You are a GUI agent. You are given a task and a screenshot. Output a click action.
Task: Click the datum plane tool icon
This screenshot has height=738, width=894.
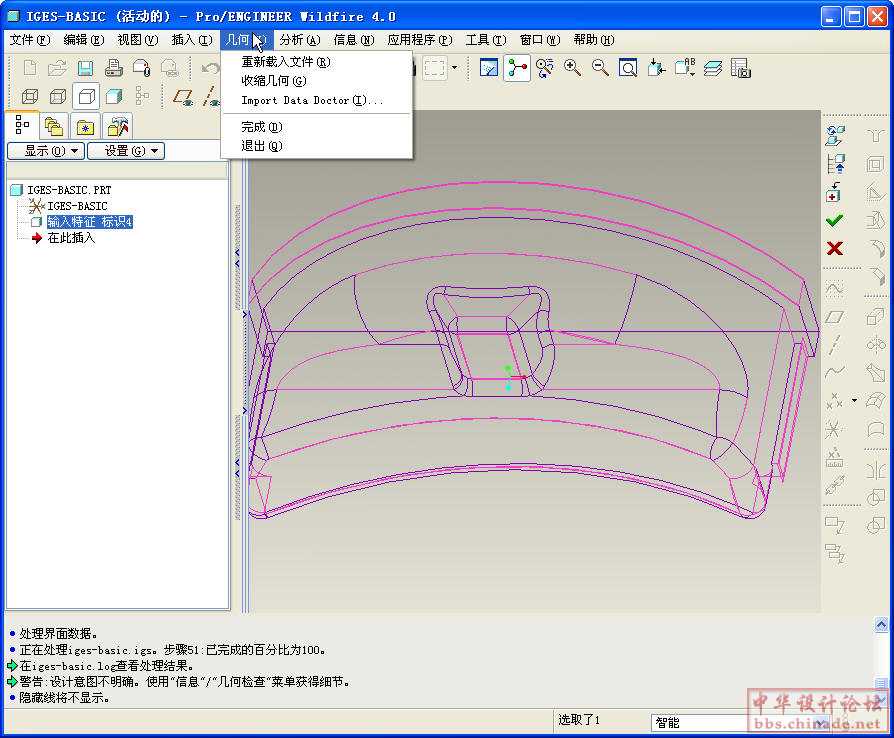835,317
